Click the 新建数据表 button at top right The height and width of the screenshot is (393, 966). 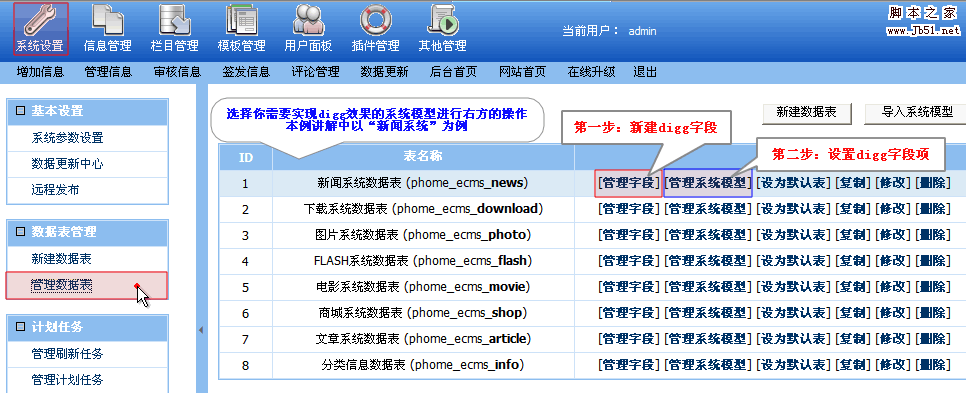pyautogui.click(x=806, y=113)
